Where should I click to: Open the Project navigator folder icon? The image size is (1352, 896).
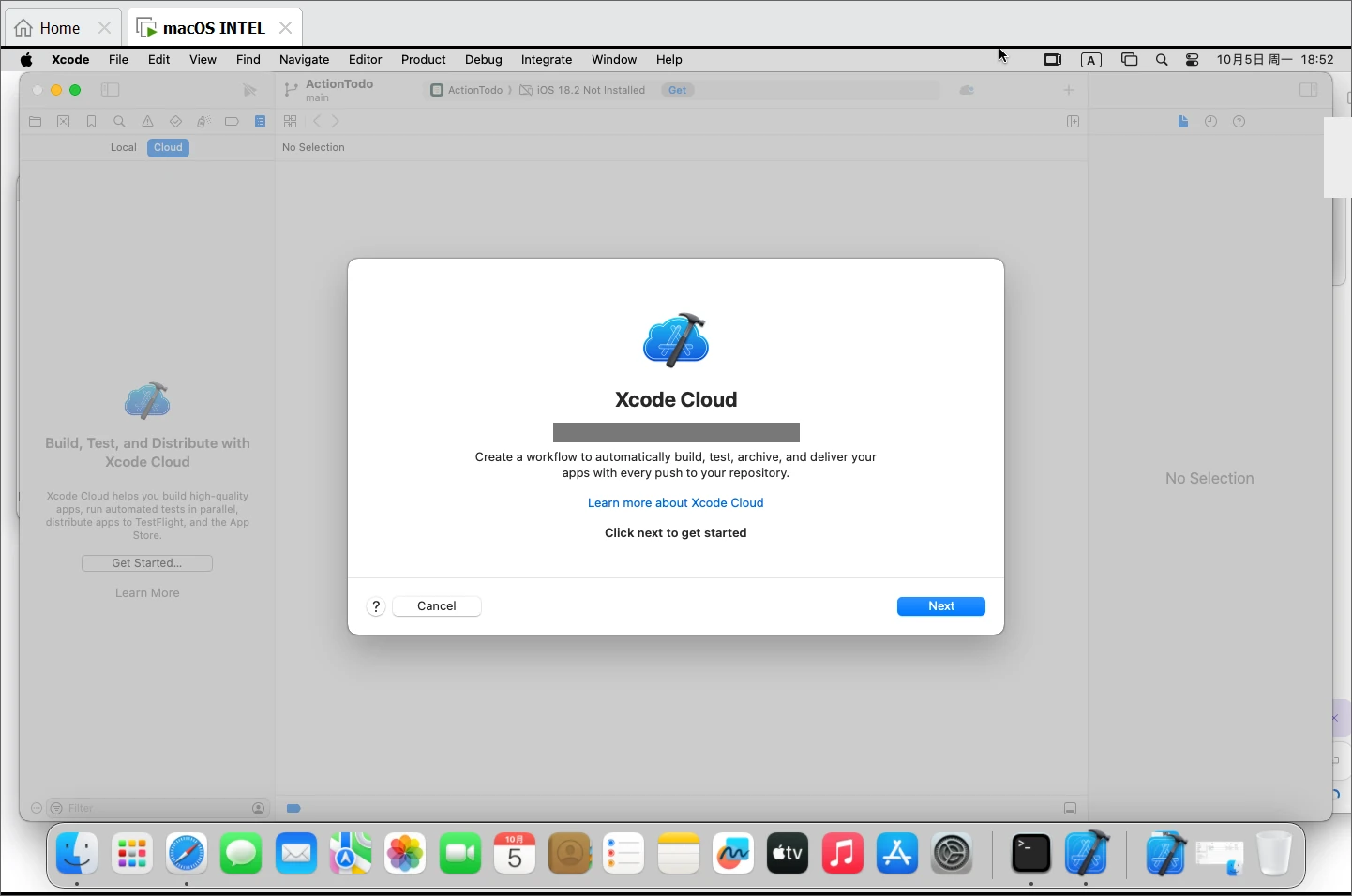pos(36,122)
